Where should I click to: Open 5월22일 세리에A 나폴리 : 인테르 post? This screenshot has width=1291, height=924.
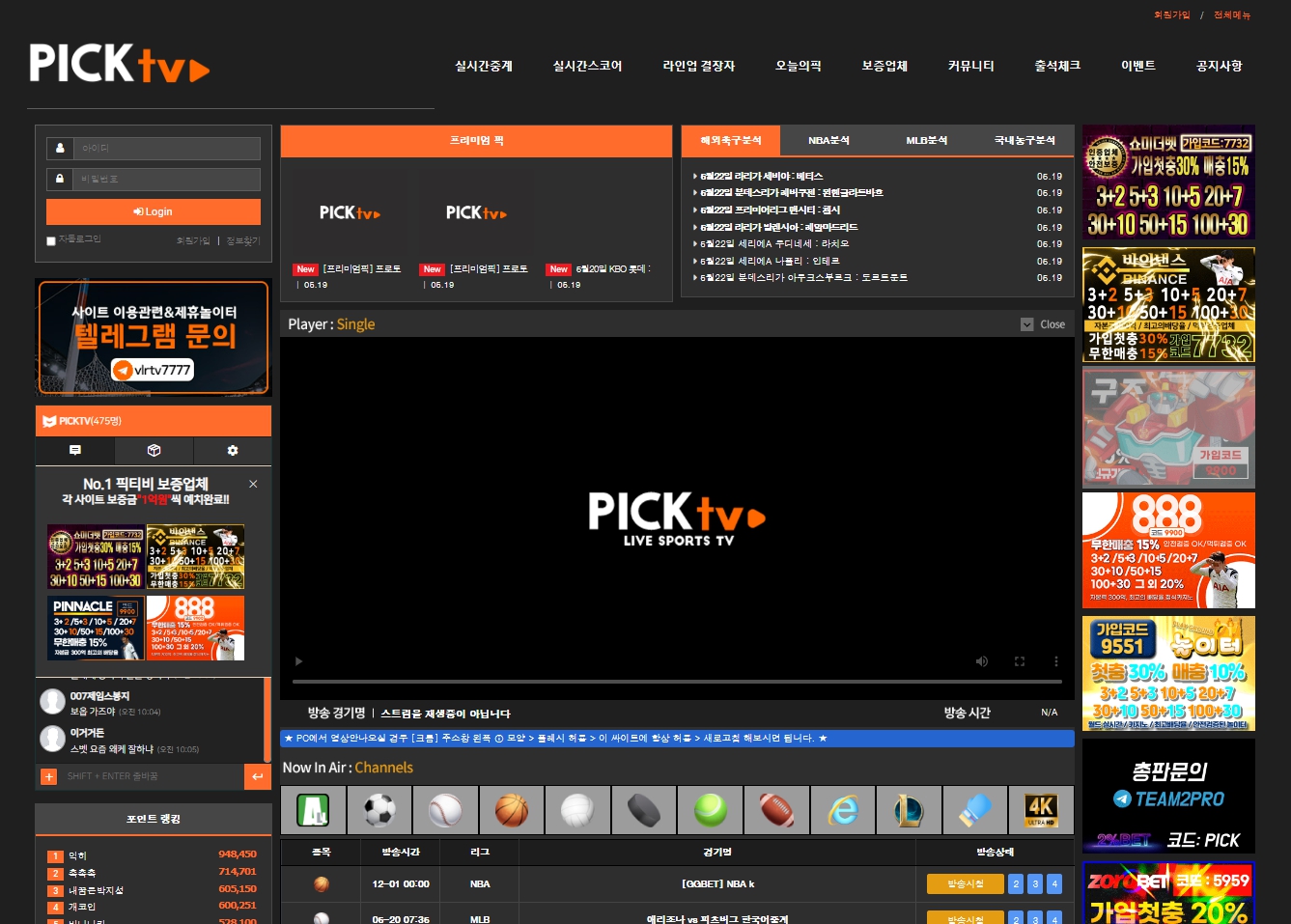[769, 261]
